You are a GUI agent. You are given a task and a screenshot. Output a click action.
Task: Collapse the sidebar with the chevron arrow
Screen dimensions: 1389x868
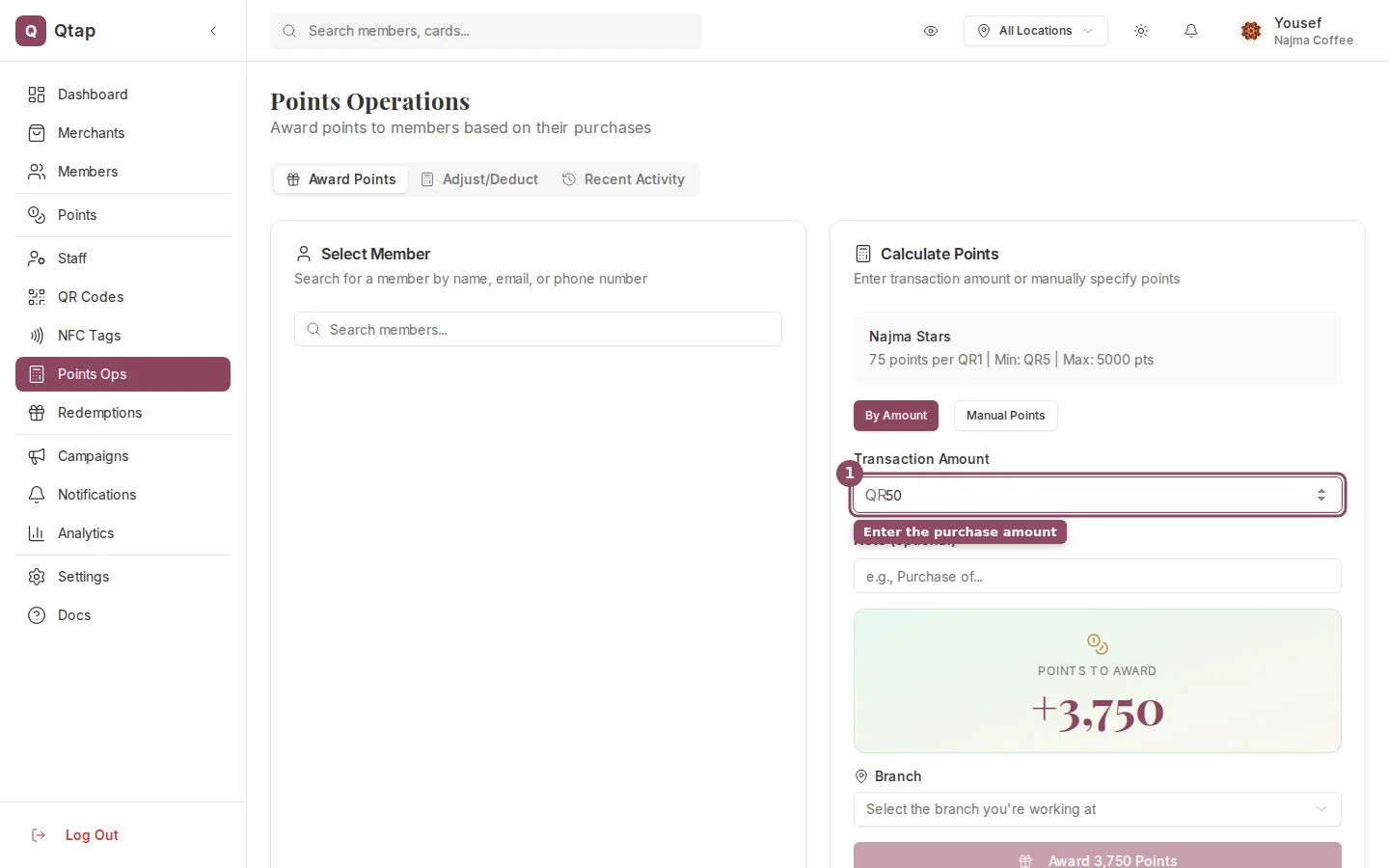coord(213,31)
